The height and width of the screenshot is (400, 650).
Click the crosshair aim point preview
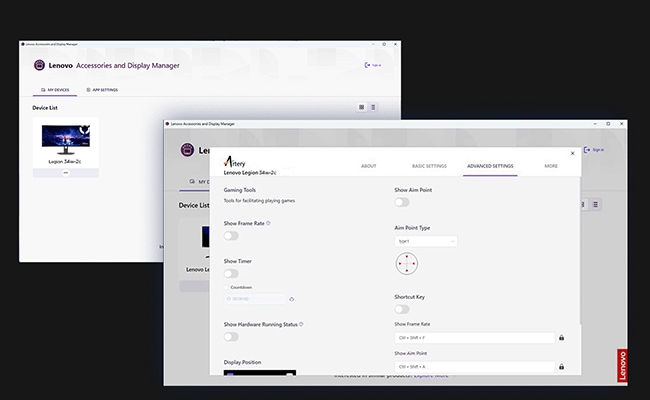(407, 264)
